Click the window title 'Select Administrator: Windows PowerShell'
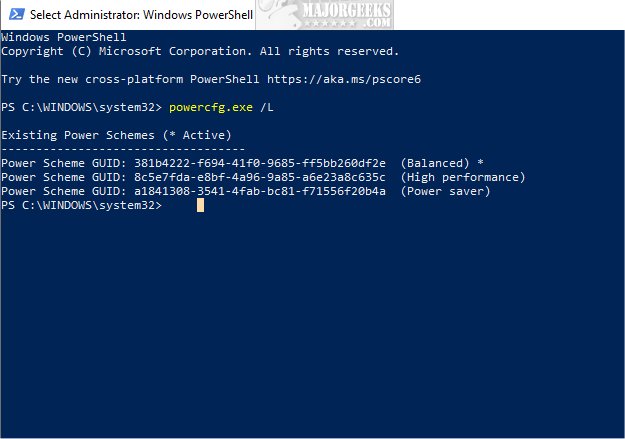 [x=141, y=15]
